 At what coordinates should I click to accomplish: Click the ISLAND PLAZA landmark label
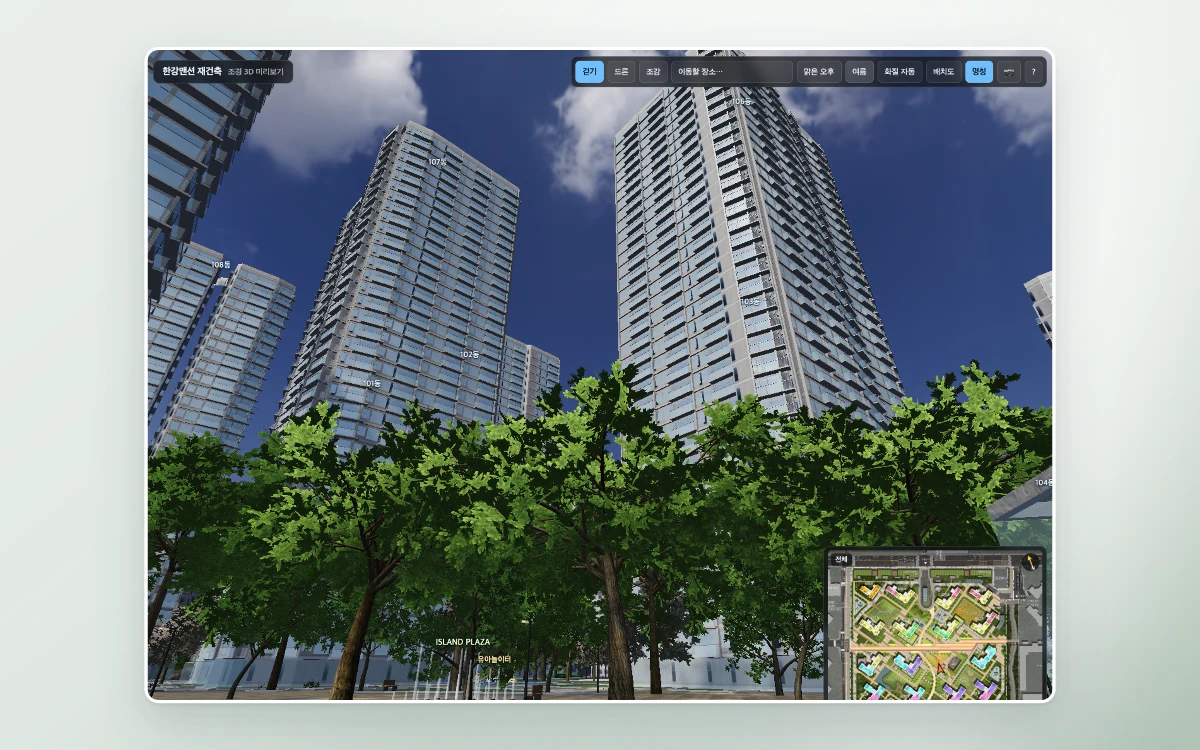tap(462, 642)
